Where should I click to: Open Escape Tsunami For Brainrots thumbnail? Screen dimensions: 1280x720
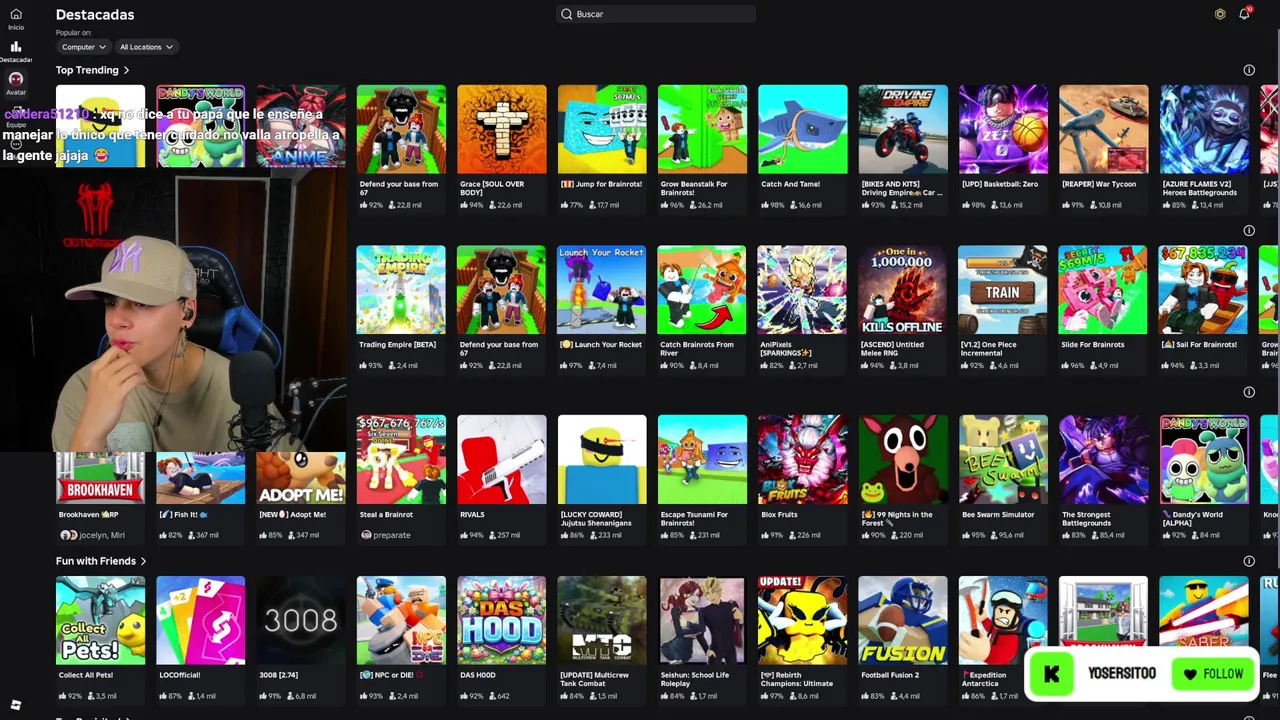pos(702,460)
